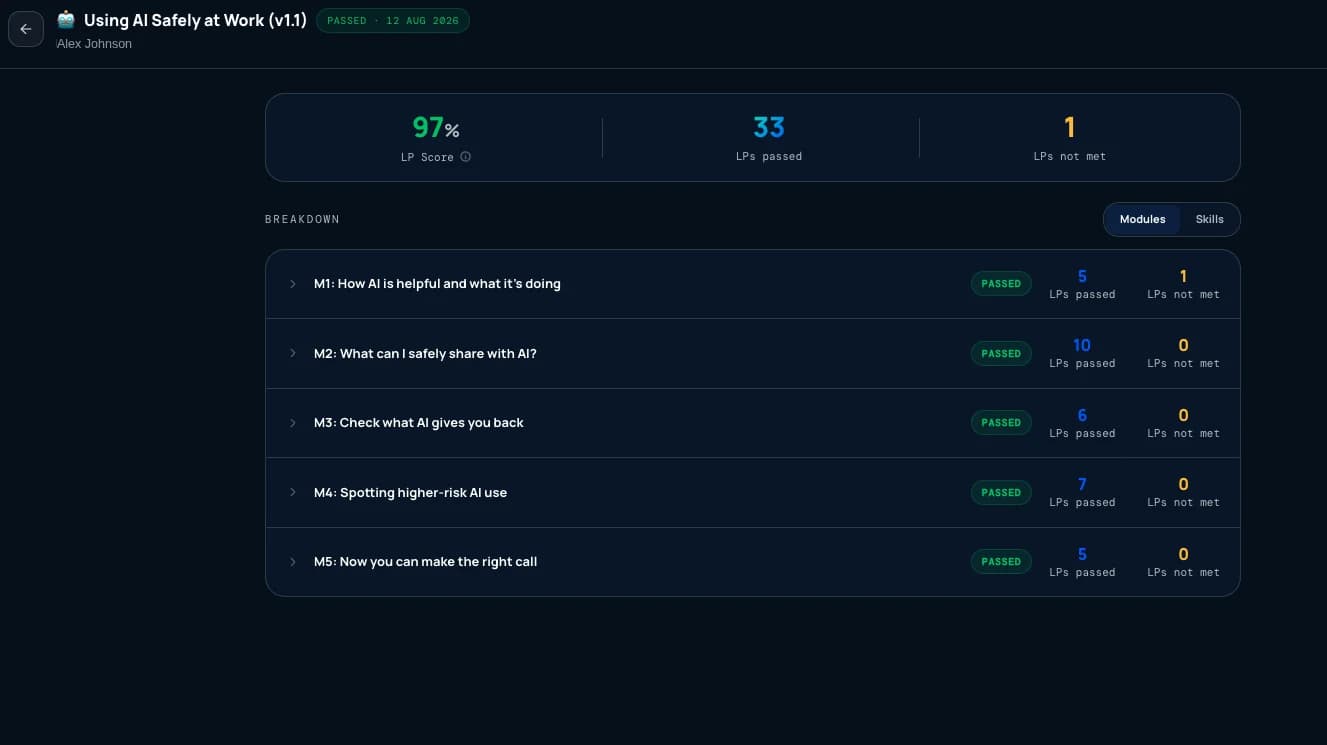1327x745 pixels.
Task: Expand M3: Check what AI gives back chevron
Action: 293,423
